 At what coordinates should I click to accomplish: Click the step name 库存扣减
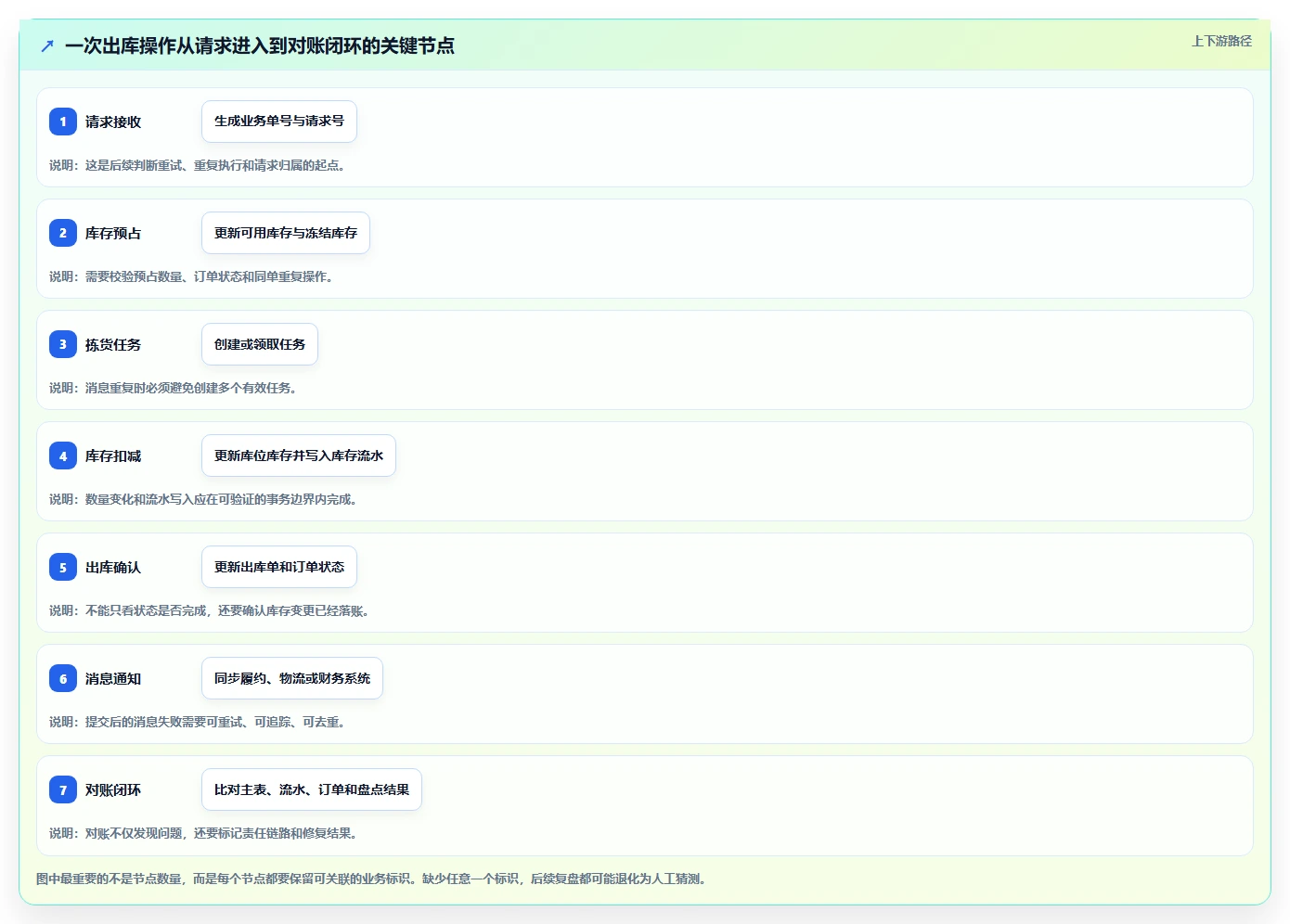(x=113, y=456)
